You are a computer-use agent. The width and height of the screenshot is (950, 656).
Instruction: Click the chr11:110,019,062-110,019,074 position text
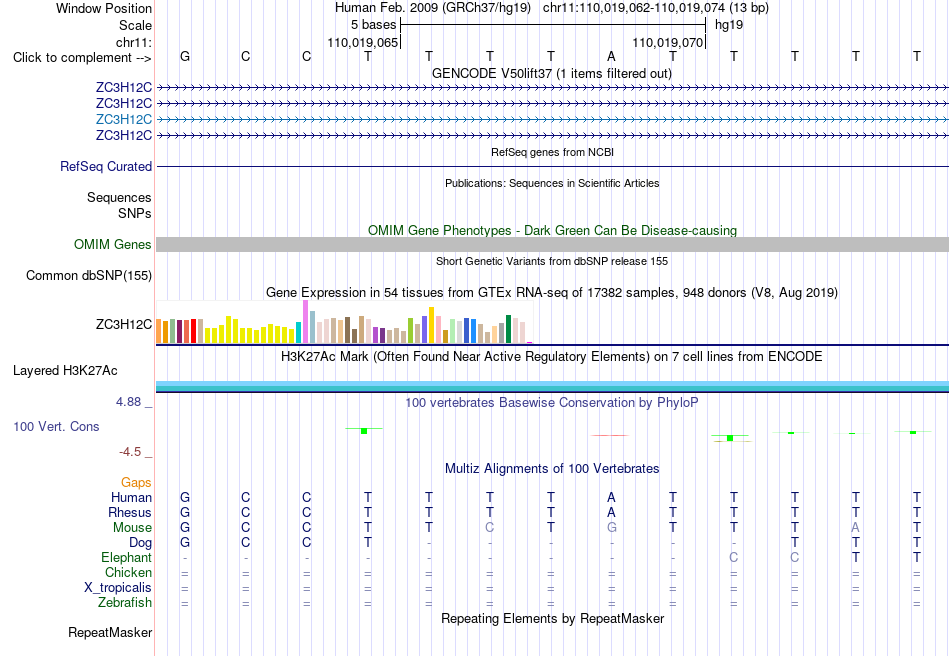point(656,8)
